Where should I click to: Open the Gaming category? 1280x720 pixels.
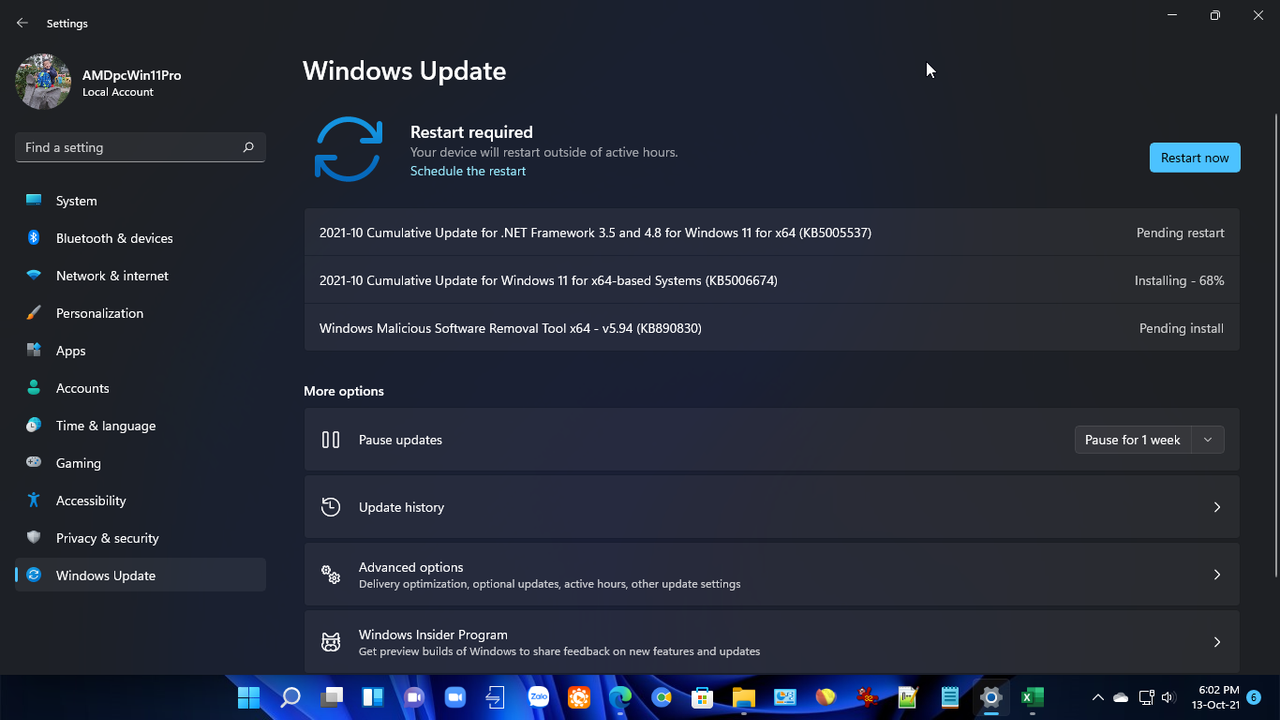pos(140,463)
